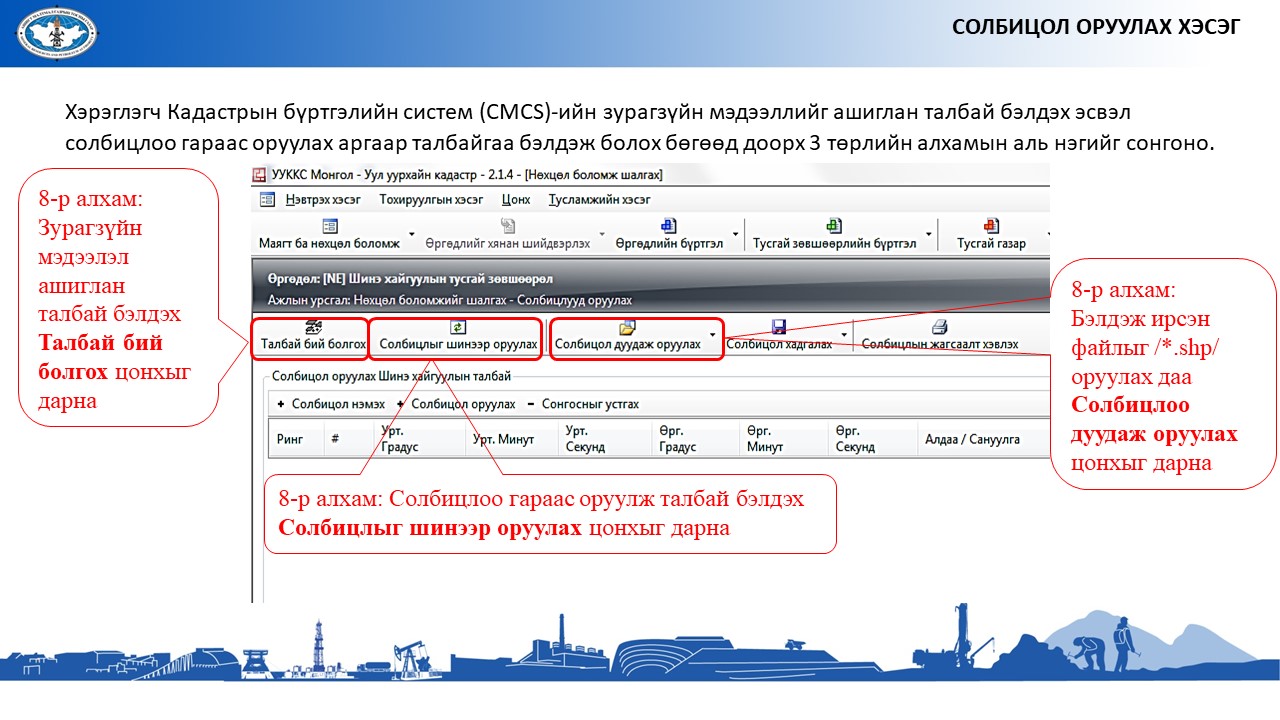Open the Тусламжийн хэсэг menu

tap(599, 199)
